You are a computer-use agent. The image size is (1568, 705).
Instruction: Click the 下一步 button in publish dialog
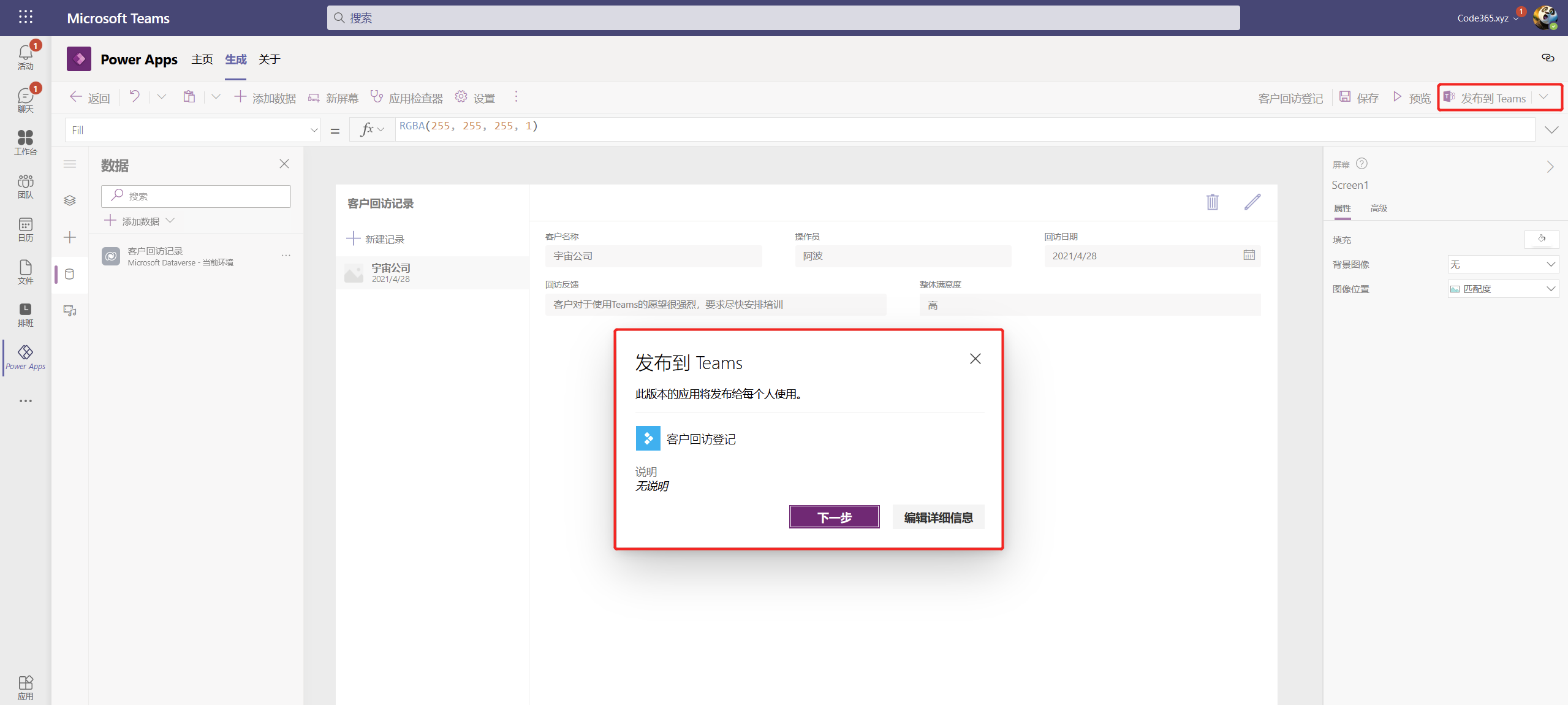(833, 517)
